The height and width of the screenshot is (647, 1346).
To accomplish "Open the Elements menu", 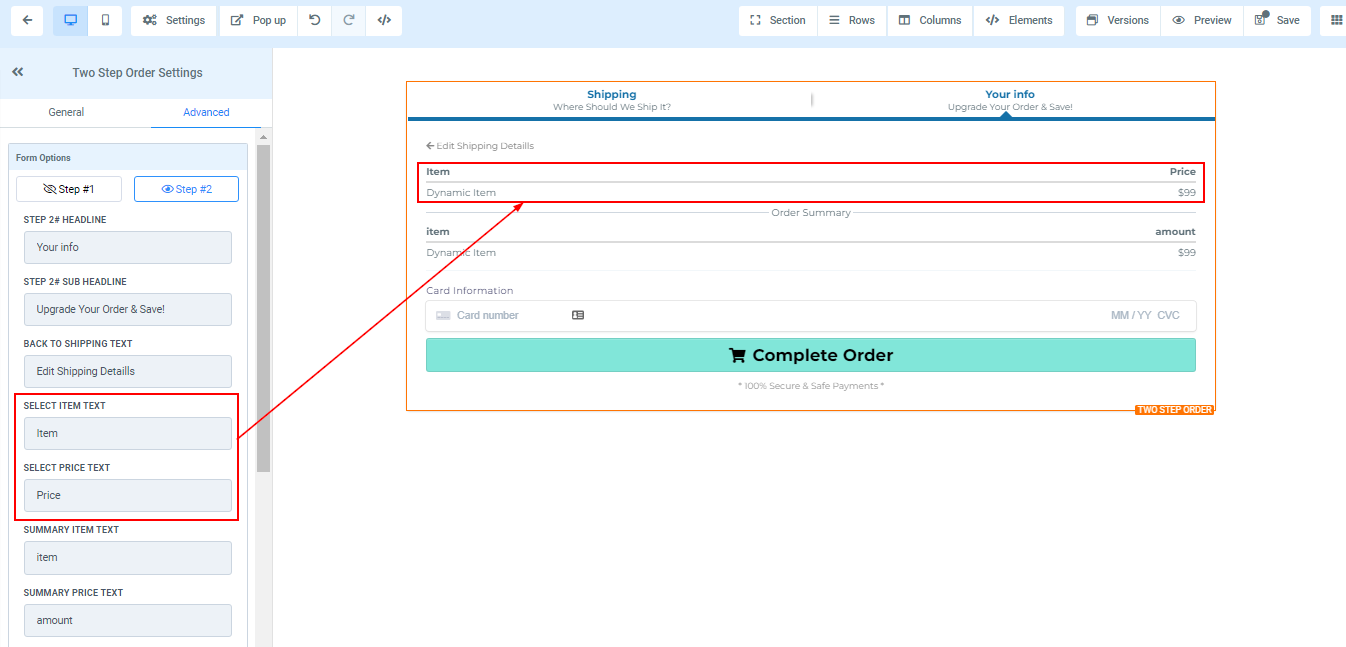I will click(1019, 20).
